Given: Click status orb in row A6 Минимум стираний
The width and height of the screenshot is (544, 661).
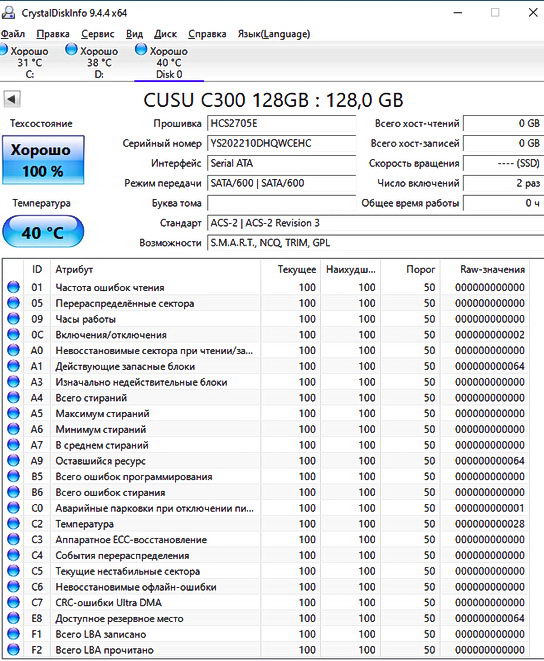Looking at the screenshot, I should [13, 429].
